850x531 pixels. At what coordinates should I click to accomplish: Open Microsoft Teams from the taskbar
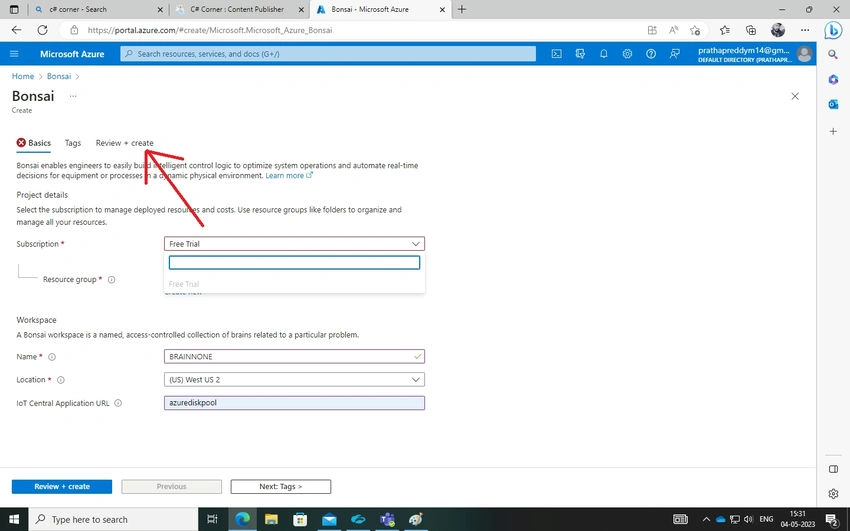pos(387,519)
